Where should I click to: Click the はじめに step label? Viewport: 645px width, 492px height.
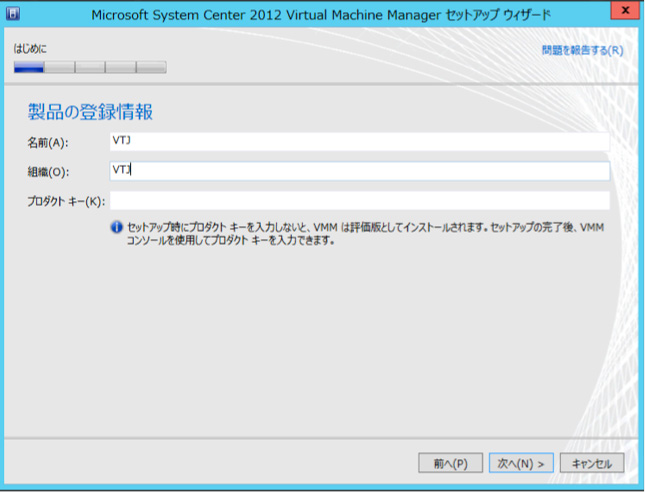coord(30,49)
